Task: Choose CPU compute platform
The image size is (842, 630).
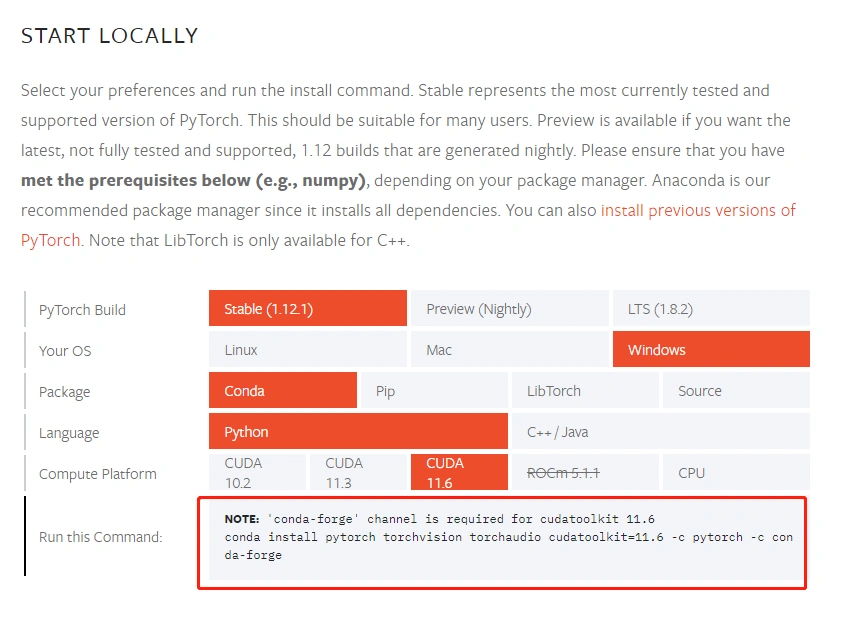Action: (736, 472)
